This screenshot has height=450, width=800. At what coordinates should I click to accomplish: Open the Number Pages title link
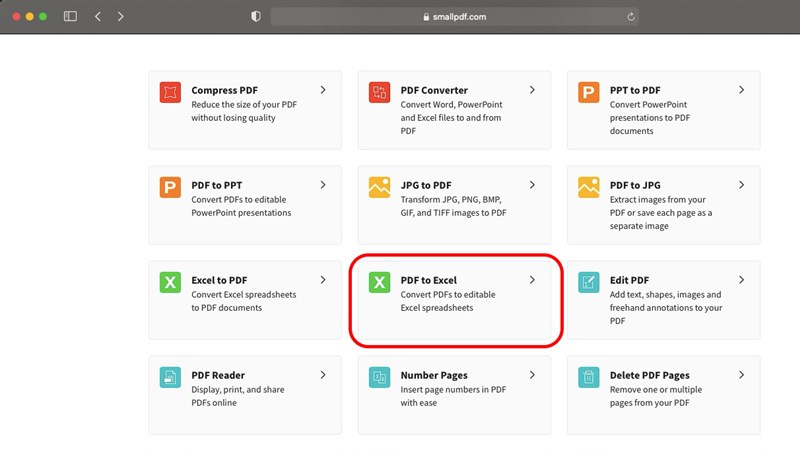pos(434,375)
